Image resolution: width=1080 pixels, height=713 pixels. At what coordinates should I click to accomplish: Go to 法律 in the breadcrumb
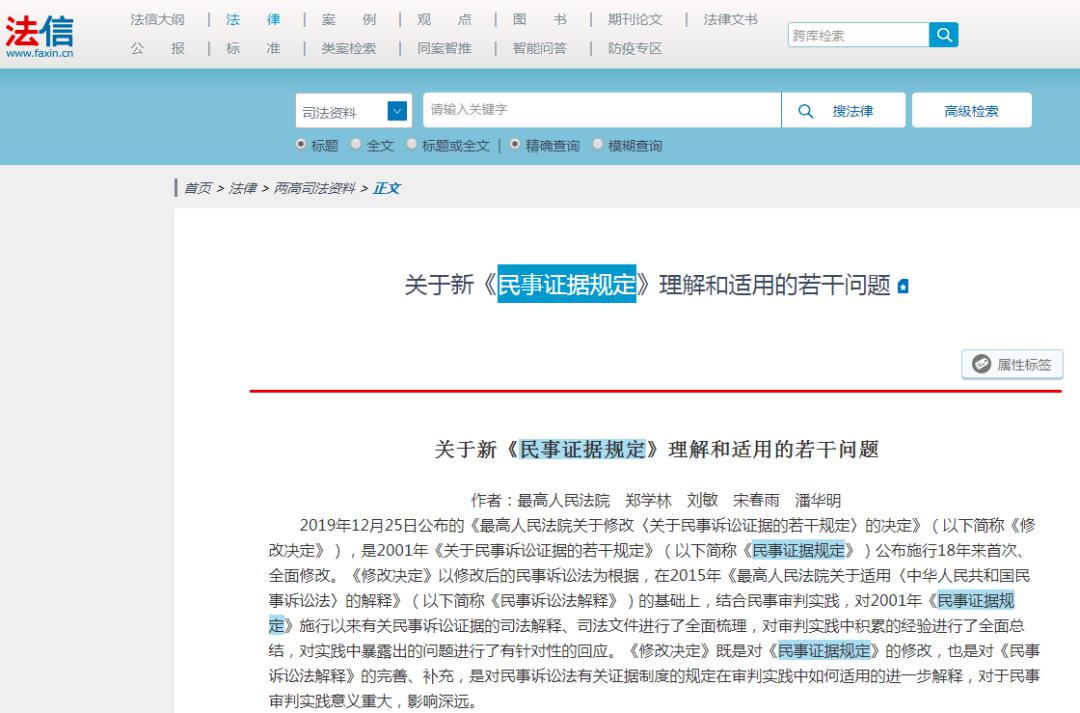click(242, 188)
